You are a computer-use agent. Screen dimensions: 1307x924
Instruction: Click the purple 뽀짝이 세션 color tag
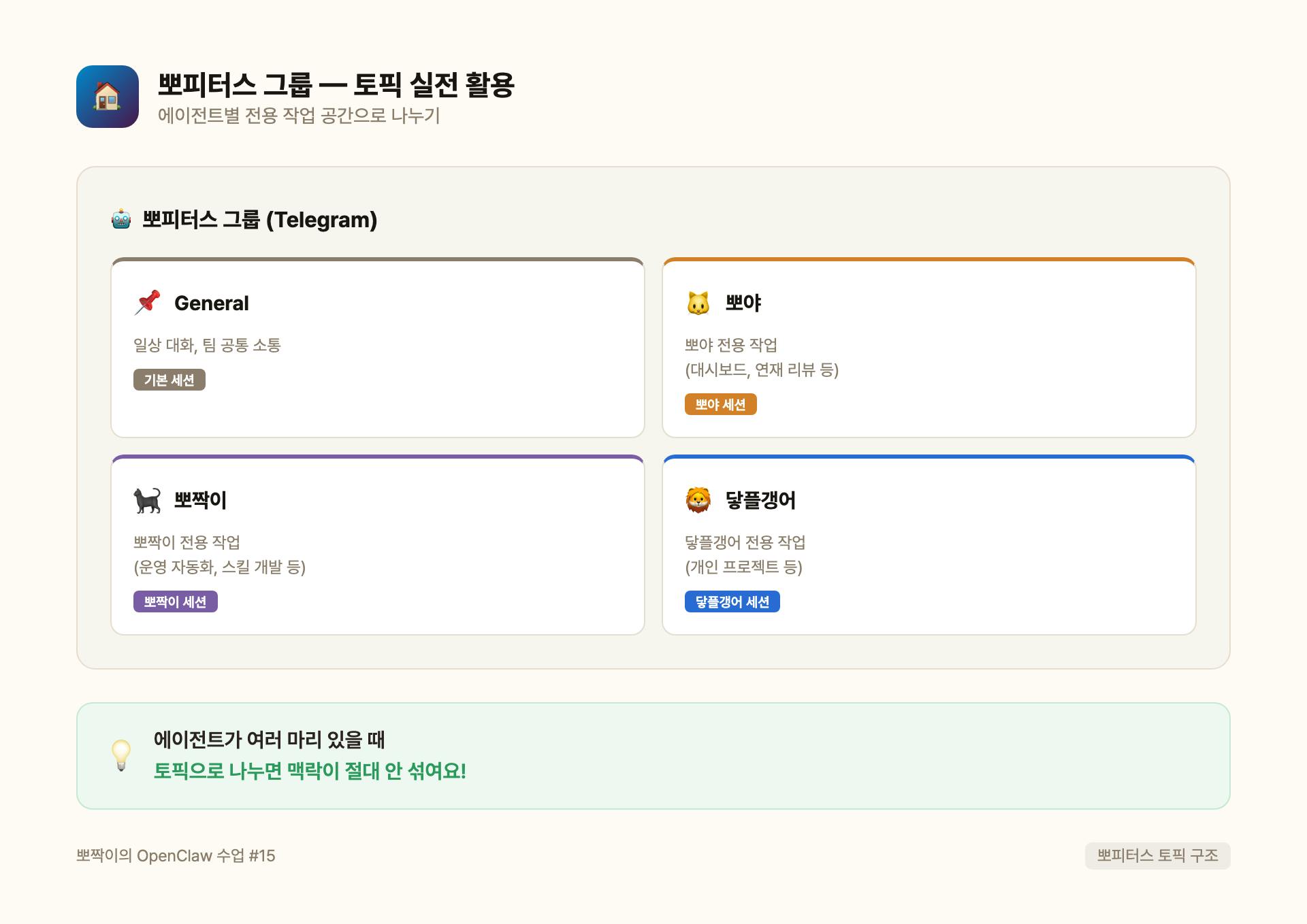click(175, 602)
